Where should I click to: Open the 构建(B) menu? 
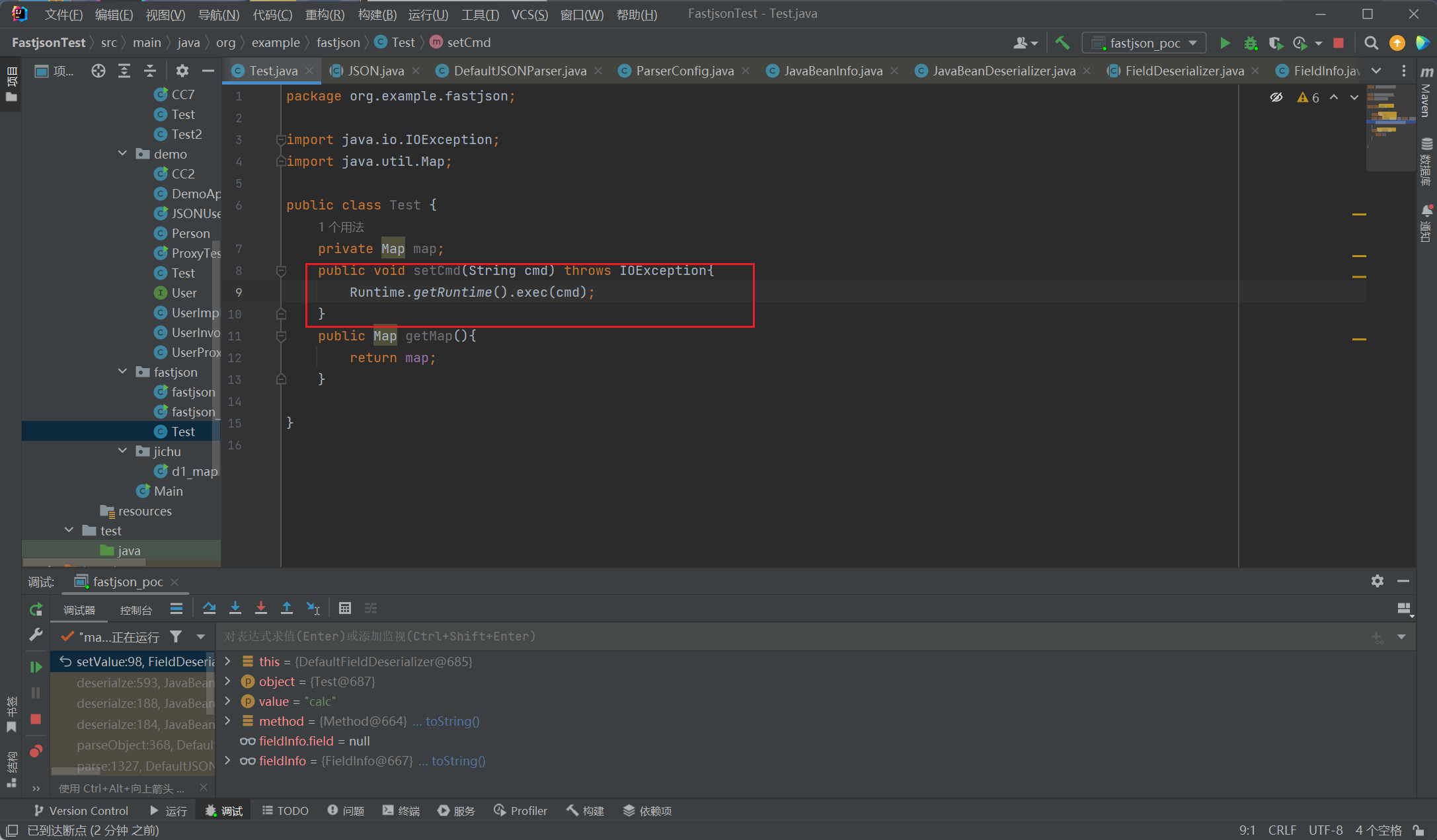(377, 14)
